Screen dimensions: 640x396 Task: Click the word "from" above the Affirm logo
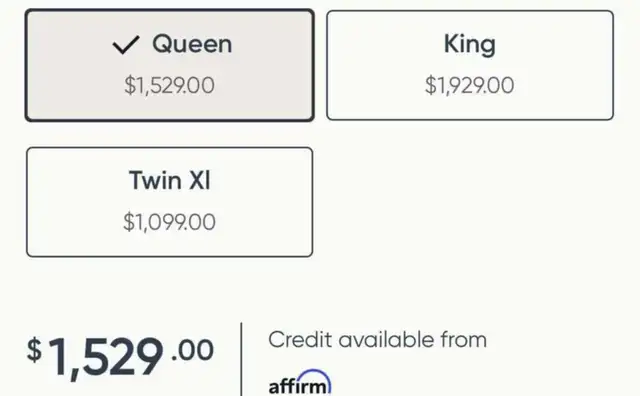pos(464,340)
